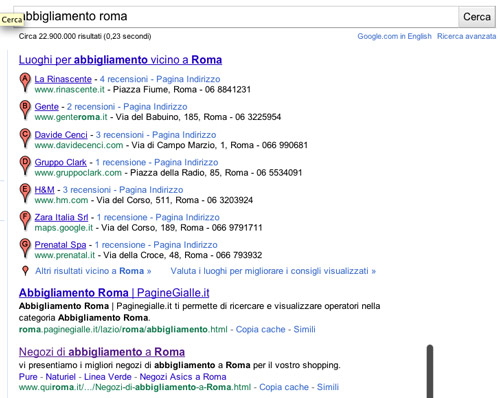Open Copia cache for quiroma result

[284, 387]
